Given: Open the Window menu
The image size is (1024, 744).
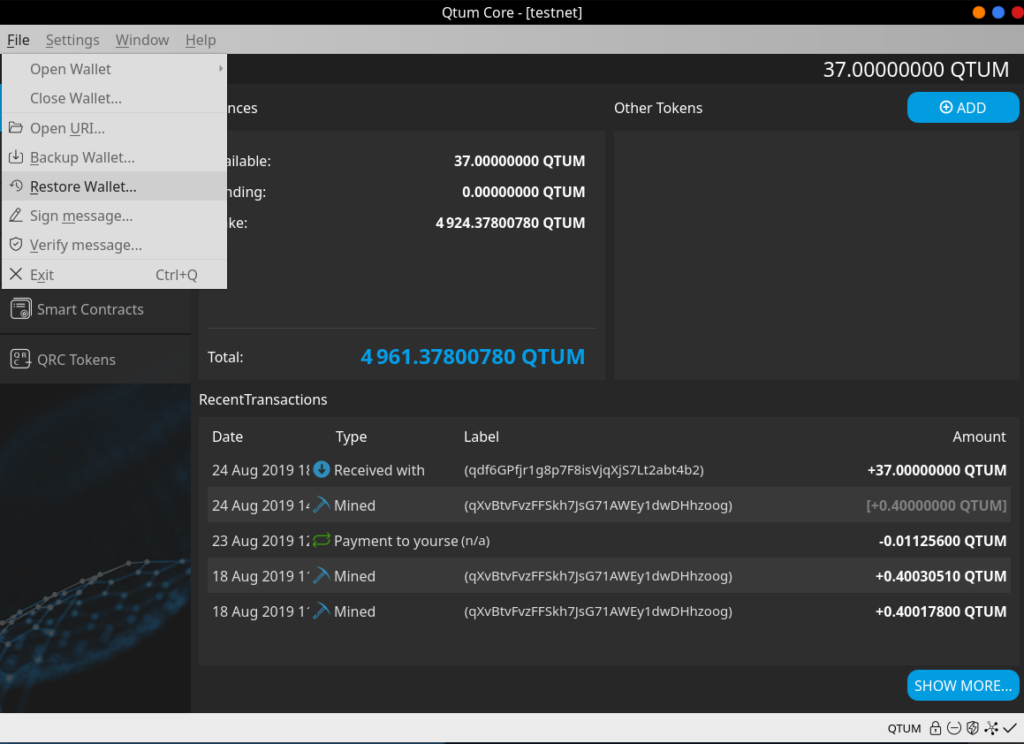Looking at the screenshot, I should click(x=142, y=40).
